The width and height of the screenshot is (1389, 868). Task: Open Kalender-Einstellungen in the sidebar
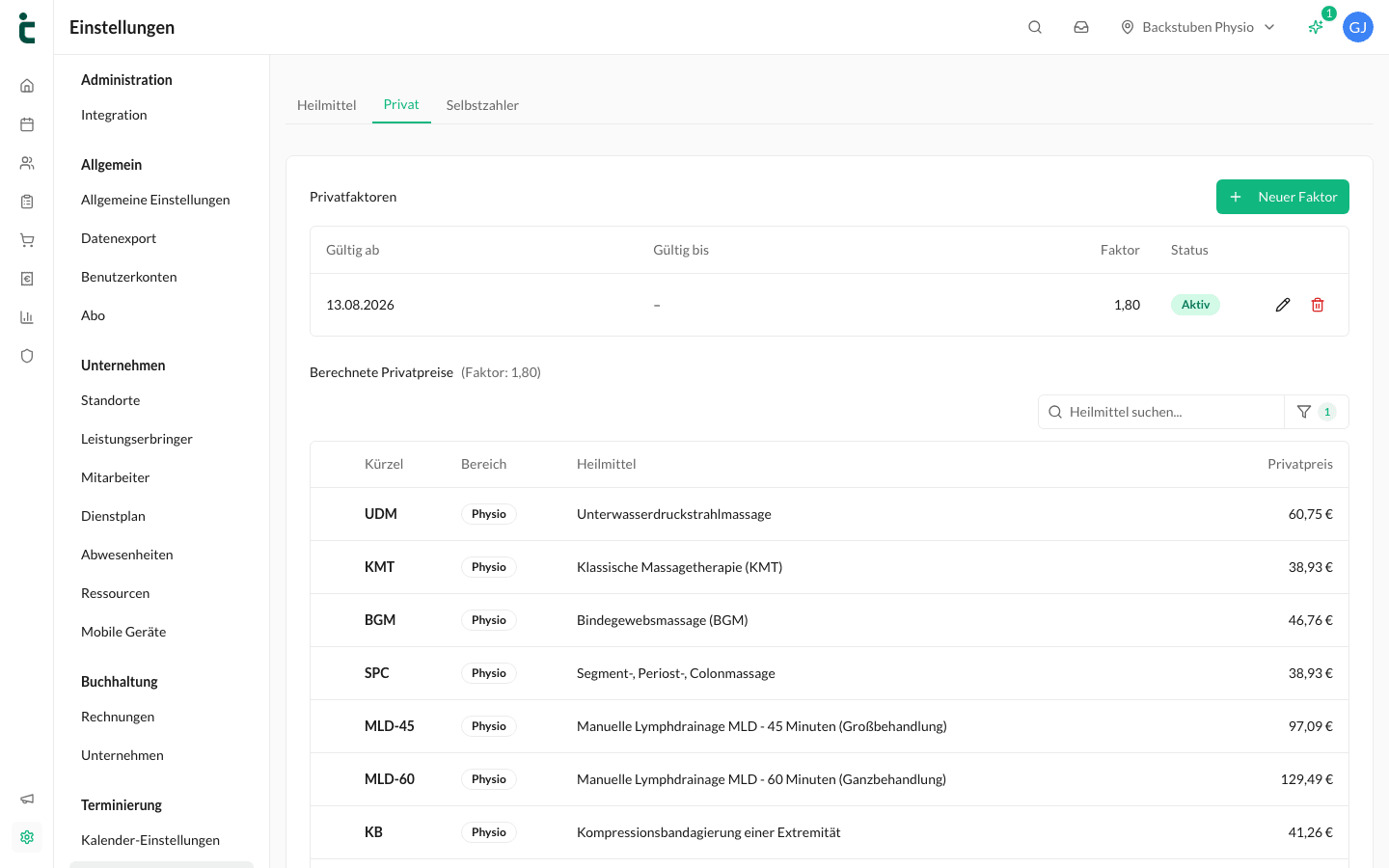(x=150, y=840)
